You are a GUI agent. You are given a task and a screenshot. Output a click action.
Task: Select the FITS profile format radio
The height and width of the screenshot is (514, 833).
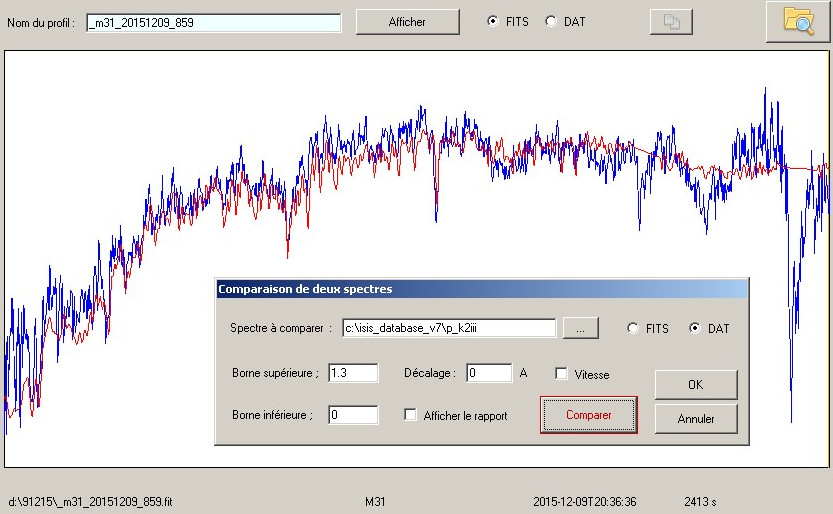click(x=493, y=21)
